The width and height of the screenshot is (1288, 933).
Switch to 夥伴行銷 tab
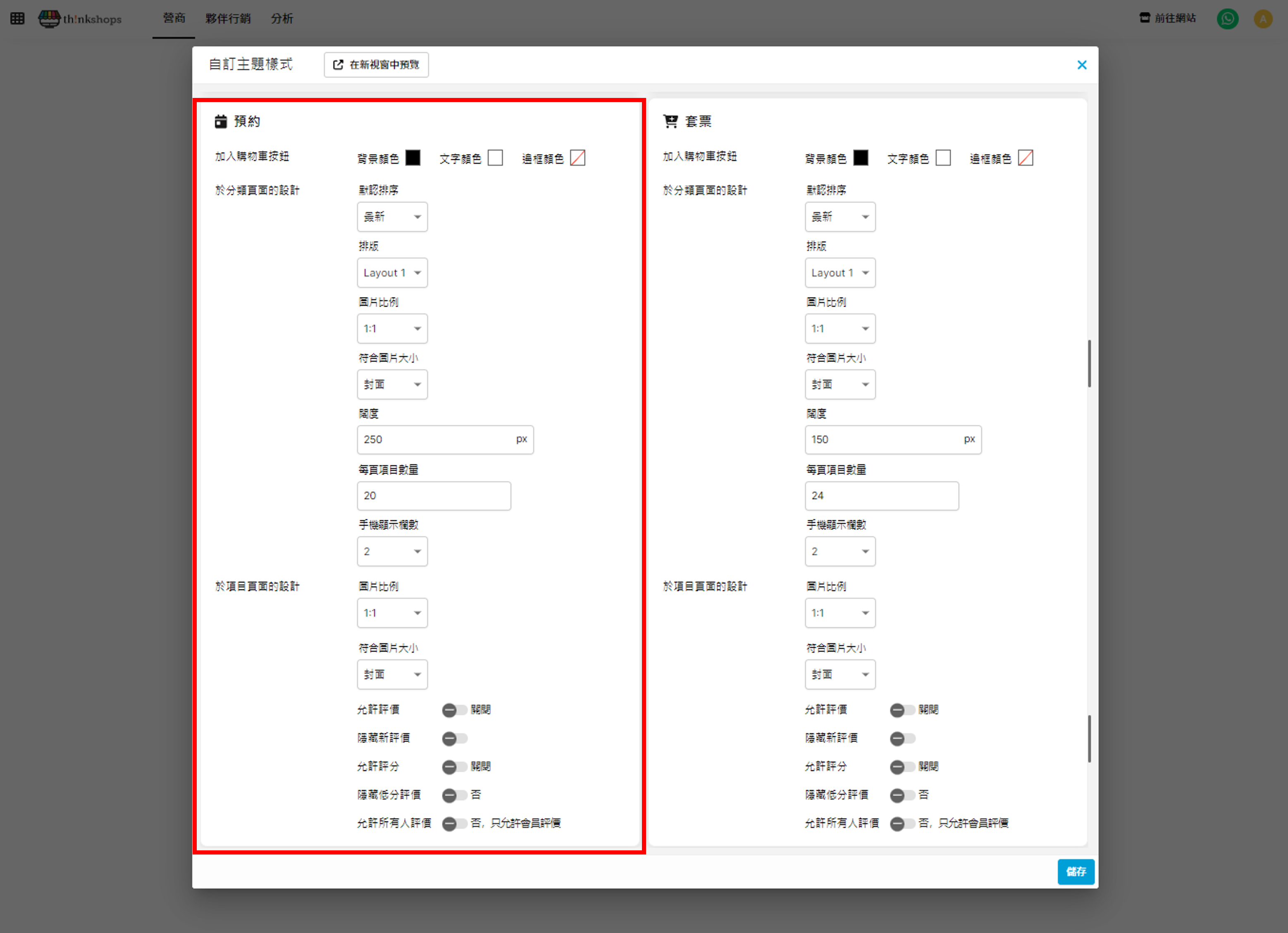pos(228,19)
